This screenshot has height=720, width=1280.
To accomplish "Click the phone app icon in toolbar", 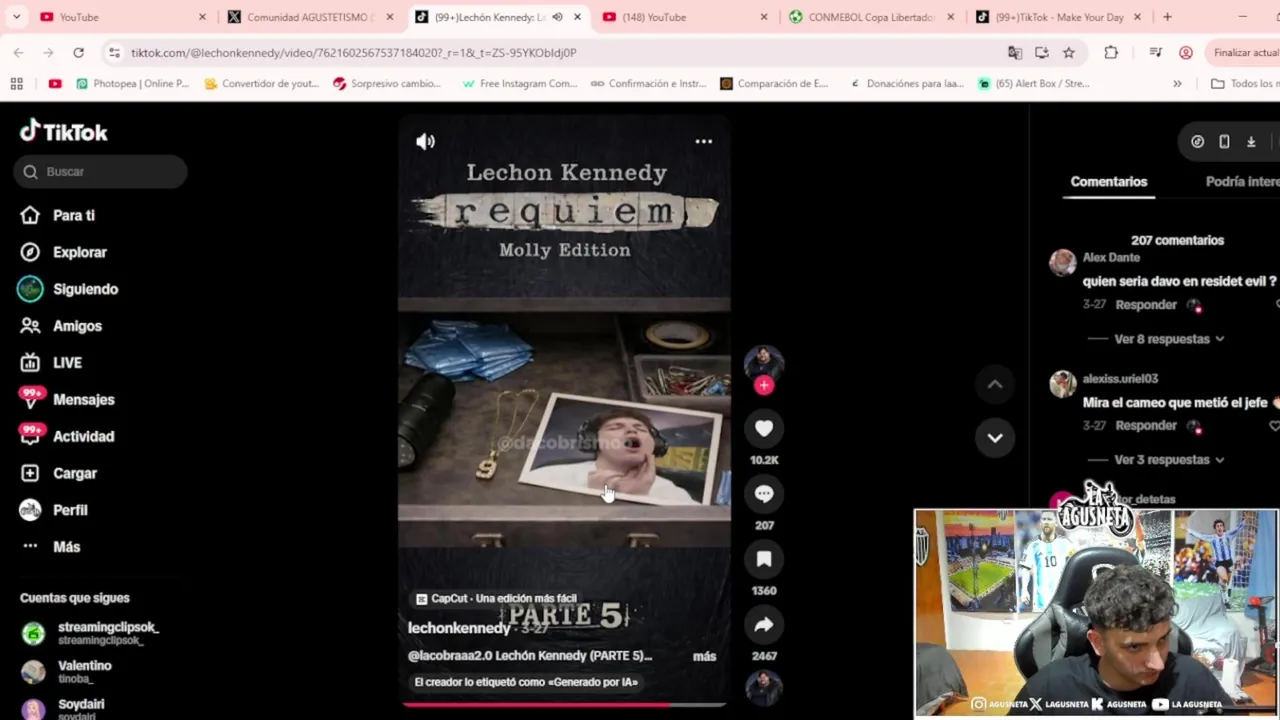I will tap(1224, 142).
